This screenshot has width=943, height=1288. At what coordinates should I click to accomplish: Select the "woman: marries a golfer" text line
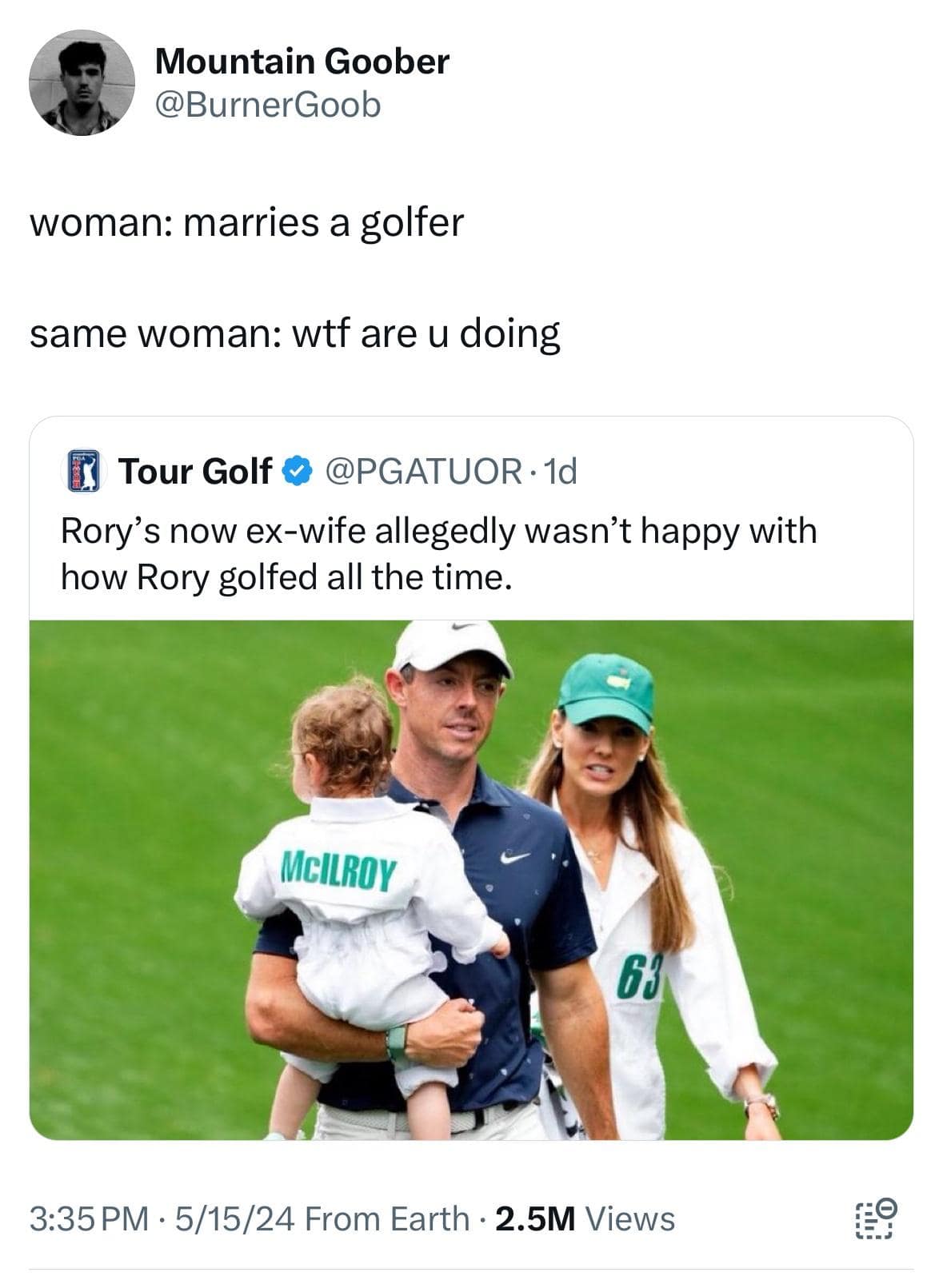click(246, 222)
